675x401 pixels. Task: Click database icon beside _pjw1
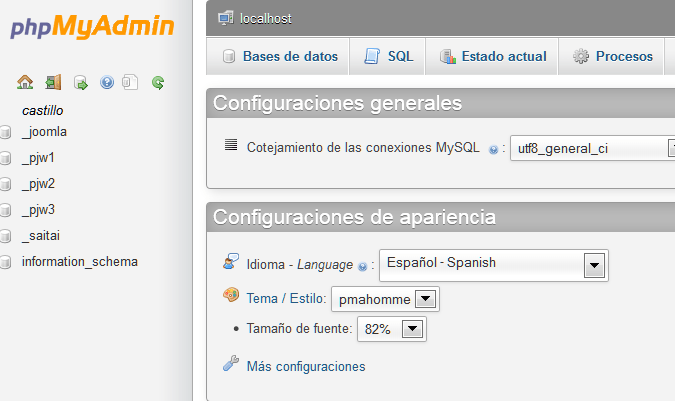pyautogui.click(x=5, y=158)
